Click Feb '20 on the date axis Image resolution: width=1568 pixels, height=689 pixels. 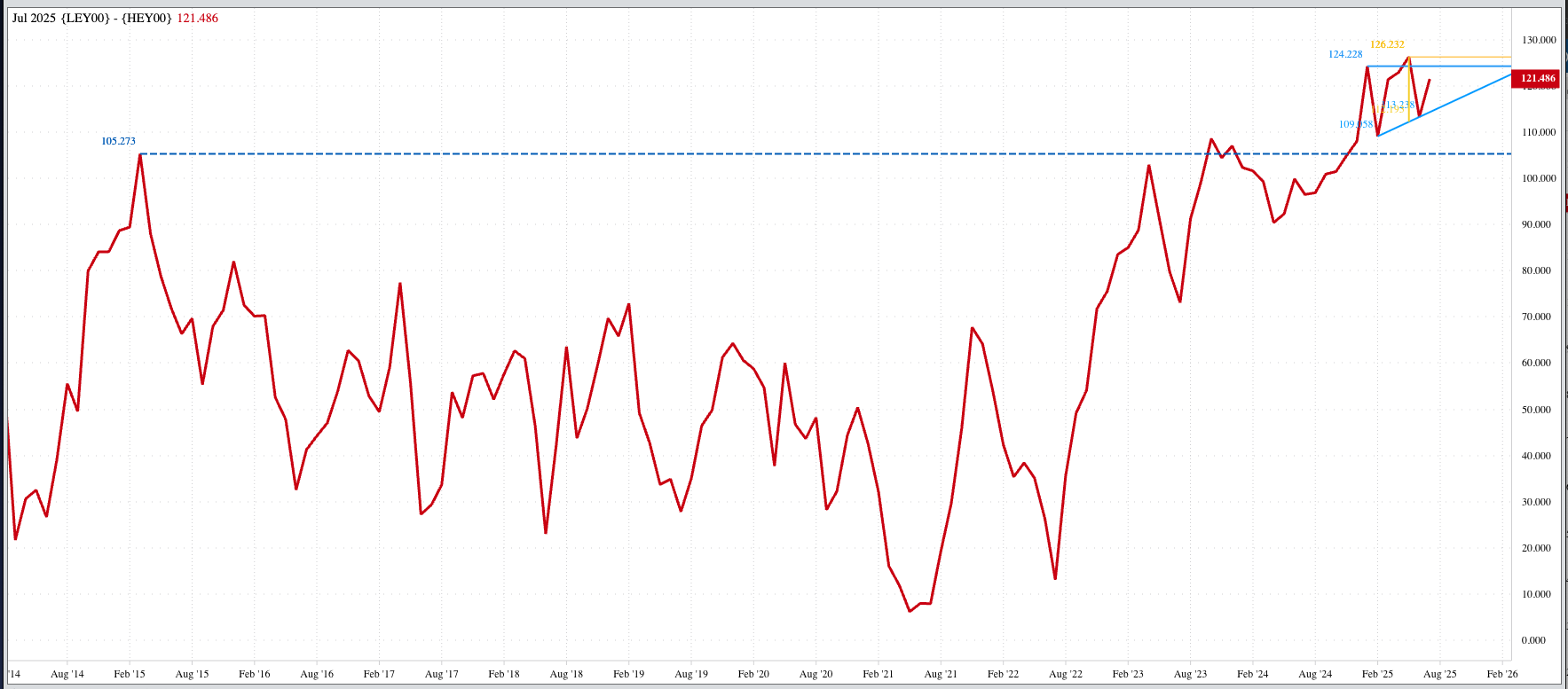tap(753, 674)
